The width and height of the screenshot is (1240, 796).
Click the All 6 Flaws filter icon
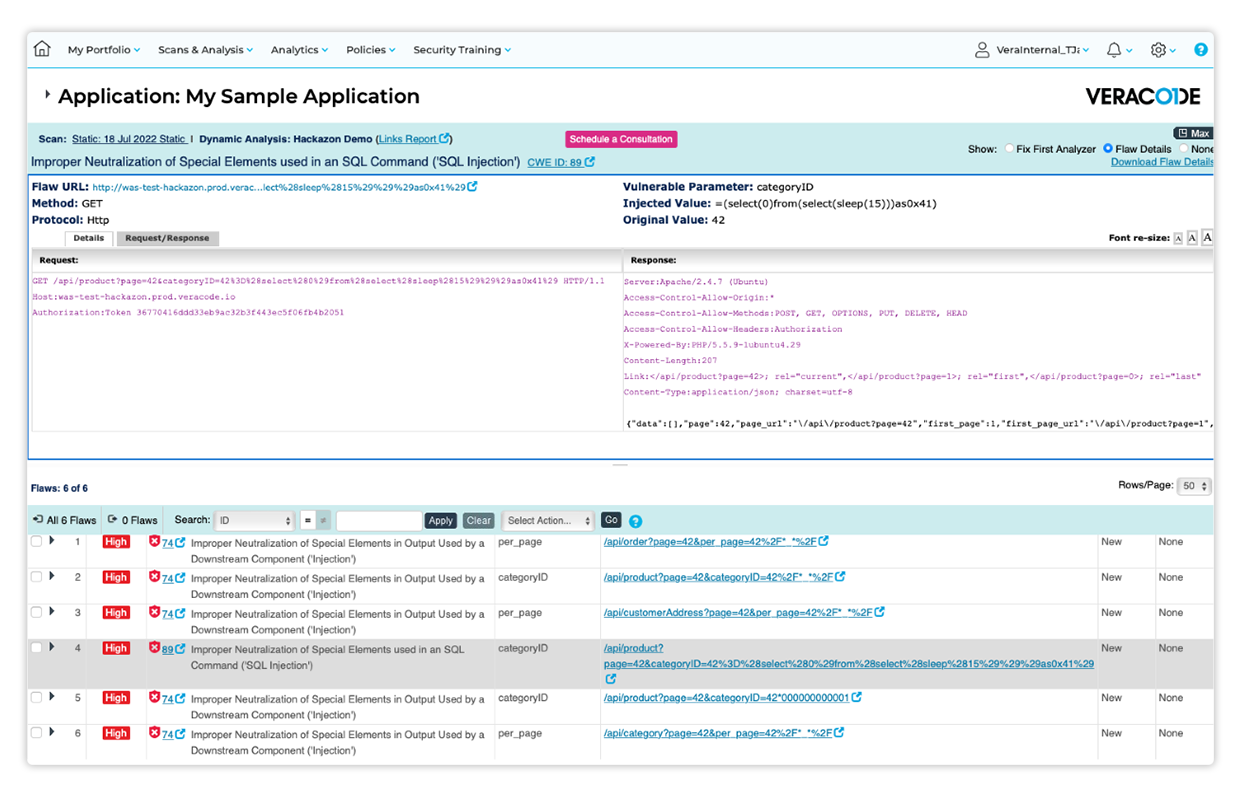38,520
